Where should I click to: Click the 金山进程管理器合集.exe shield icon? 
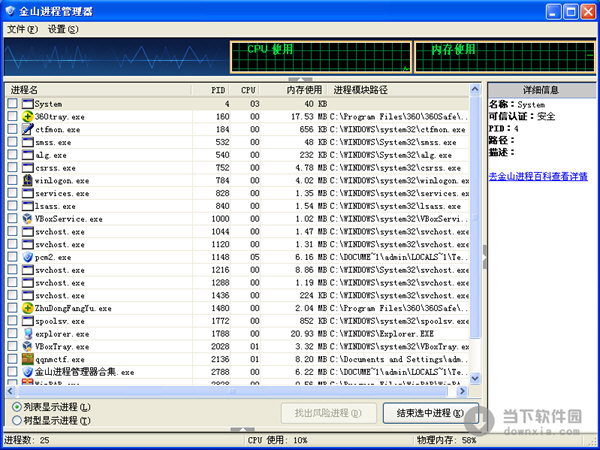(28, 372)
